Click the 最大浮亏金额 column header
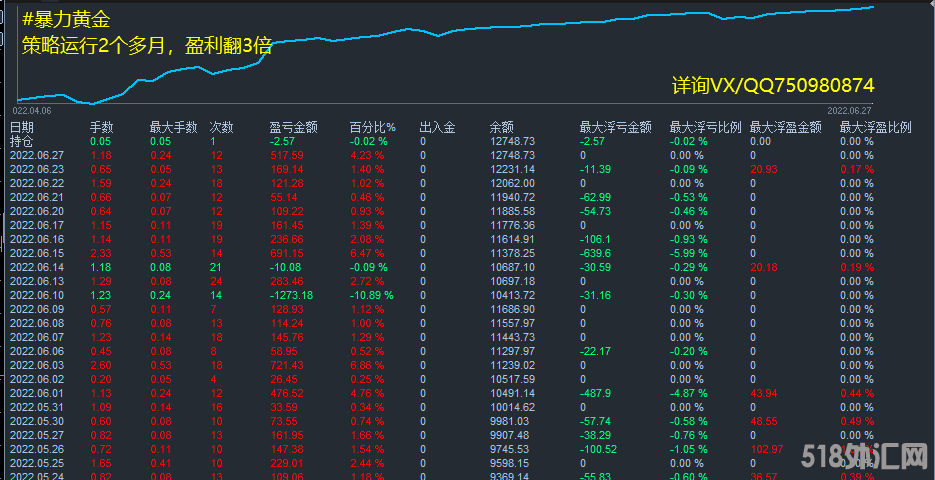Image resolution: width=935 pixels, height=480 pixels. pyautogui.click(x=615, y=128)
